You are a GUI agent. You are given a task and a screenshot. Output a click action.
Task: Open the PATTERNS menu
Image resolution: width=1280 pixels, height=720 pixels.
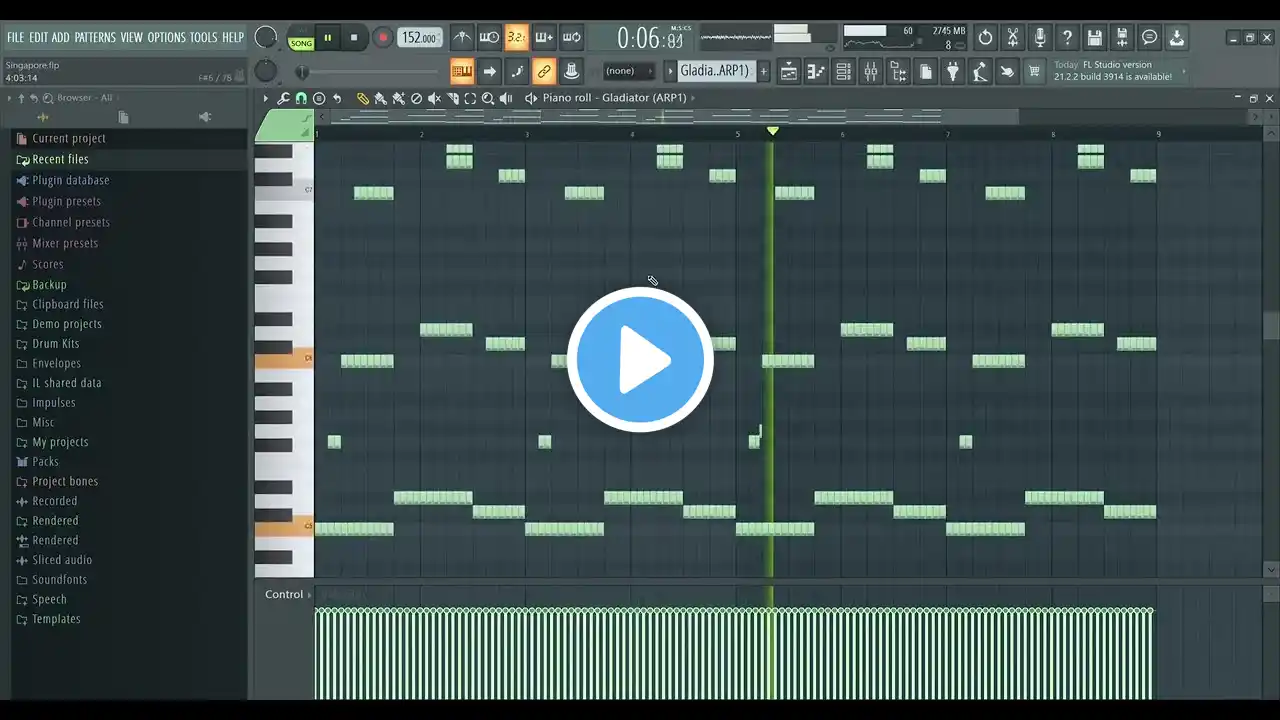[x=95, y=38]
